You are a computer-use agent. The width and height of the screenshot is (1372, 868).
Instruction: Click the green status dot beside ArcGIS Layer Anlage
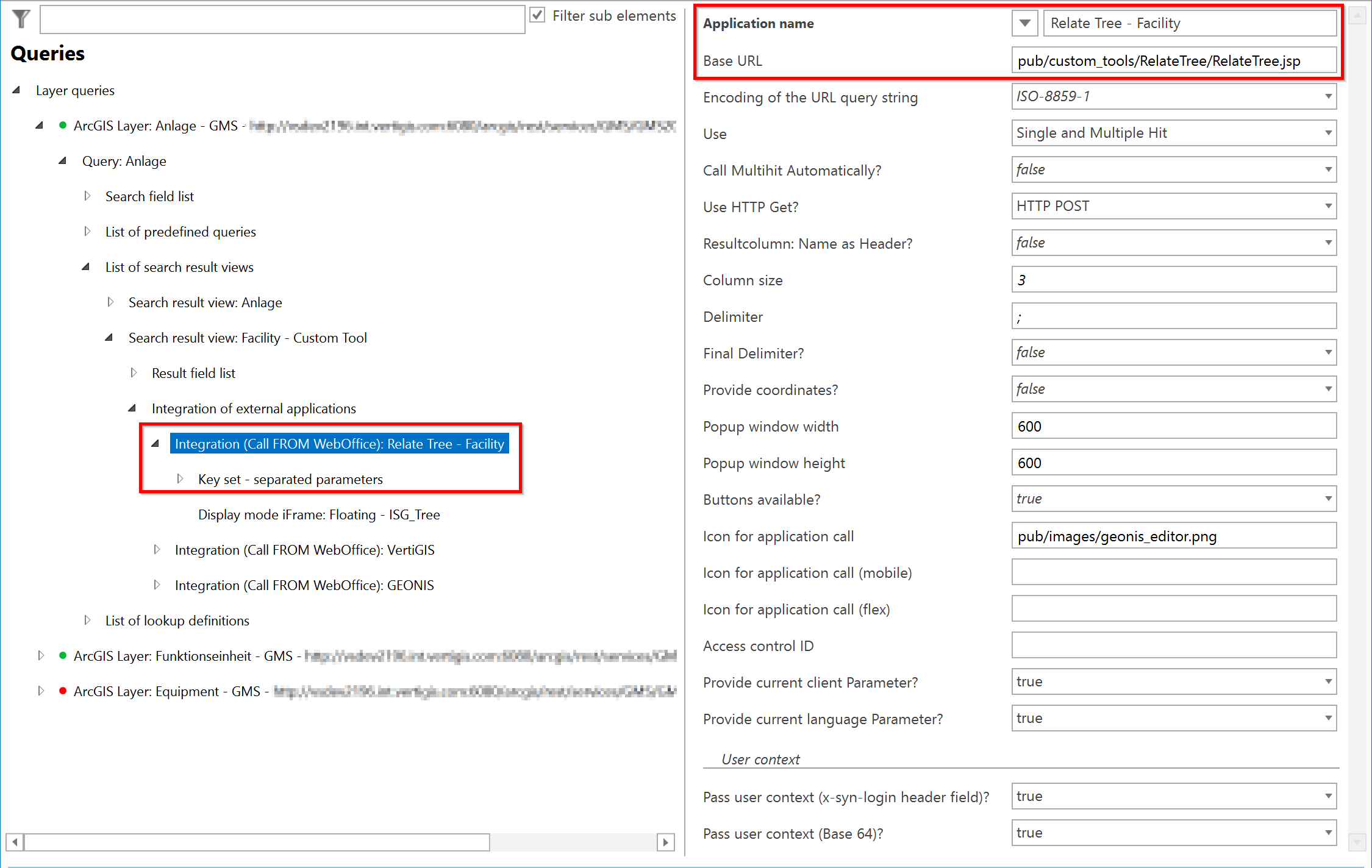[63, 126]
